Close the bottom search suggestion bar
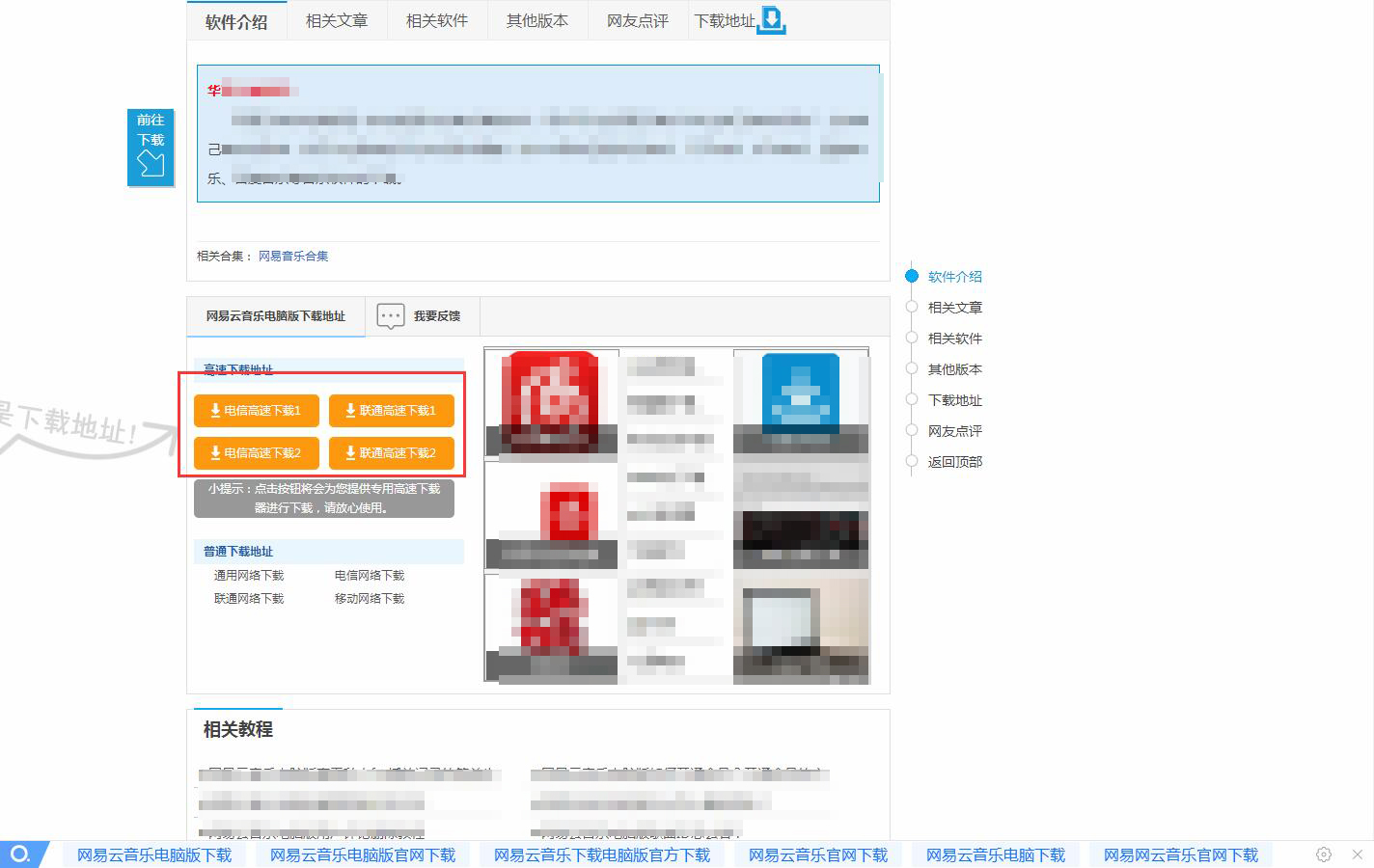 (1358, 854)
